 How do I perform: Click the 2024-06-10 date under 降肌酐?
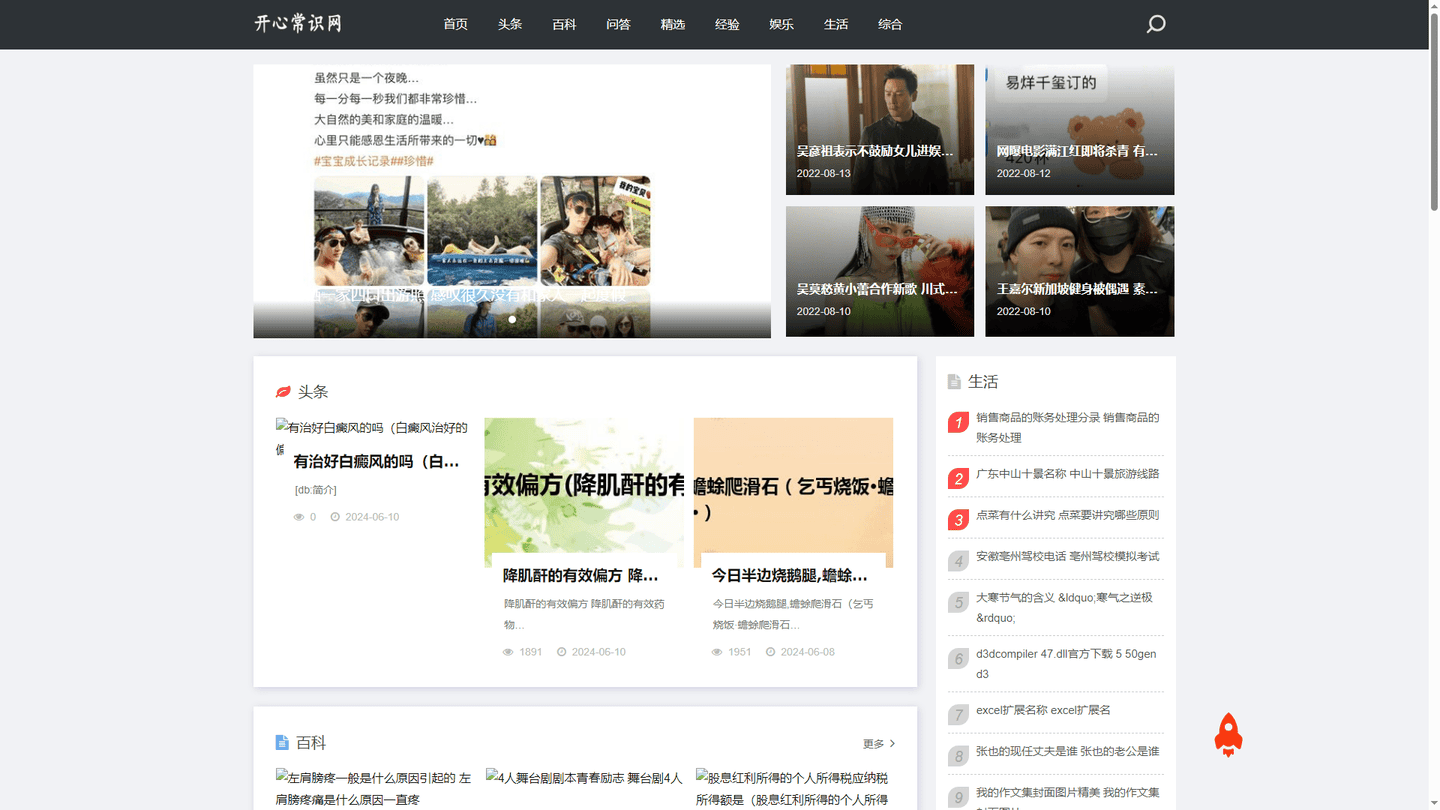click(x=599, y=652)
